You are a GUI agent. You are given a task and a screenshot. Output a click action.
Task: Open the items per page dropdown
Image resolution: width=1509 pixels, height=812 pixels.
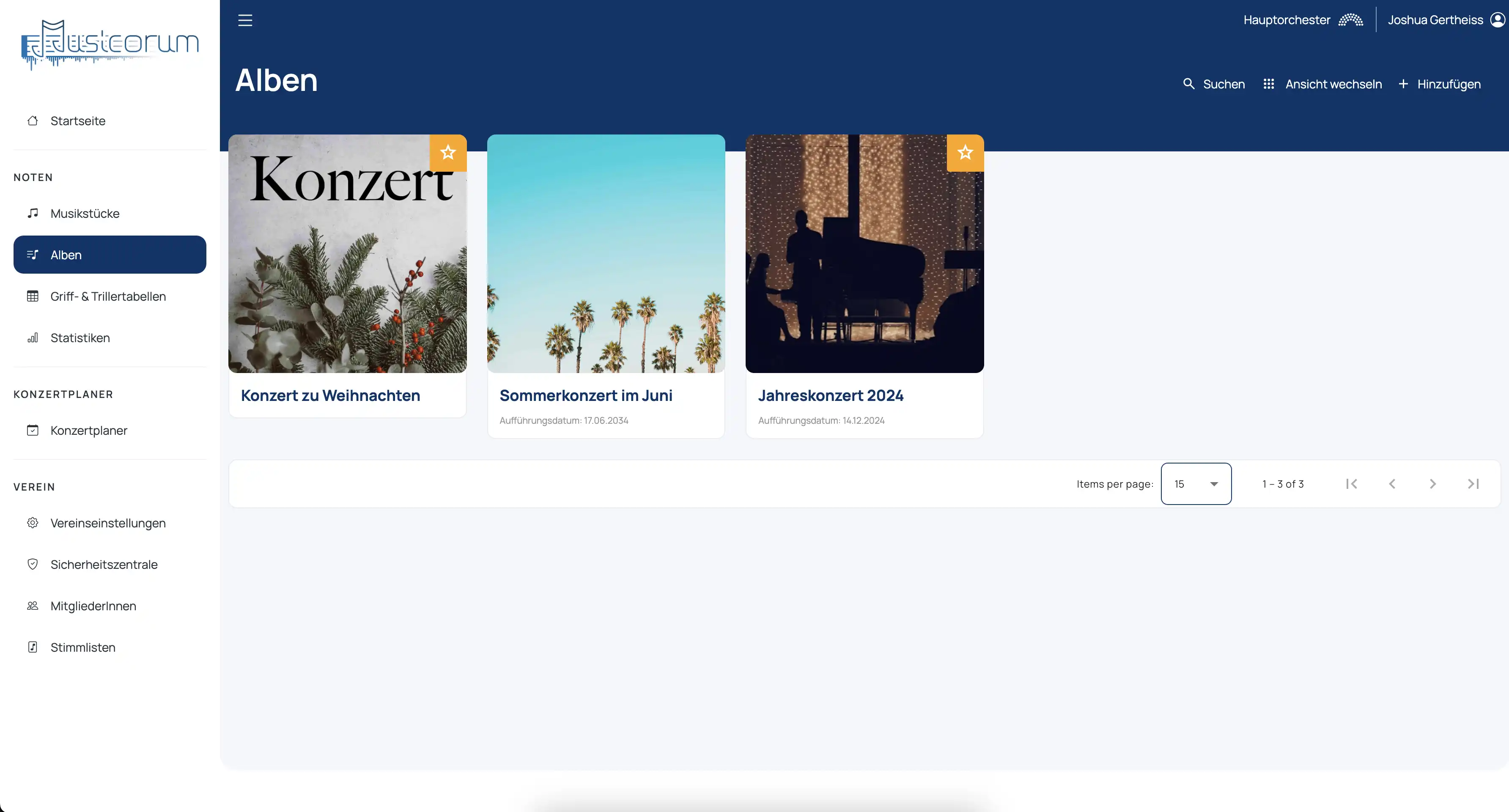1196,484
